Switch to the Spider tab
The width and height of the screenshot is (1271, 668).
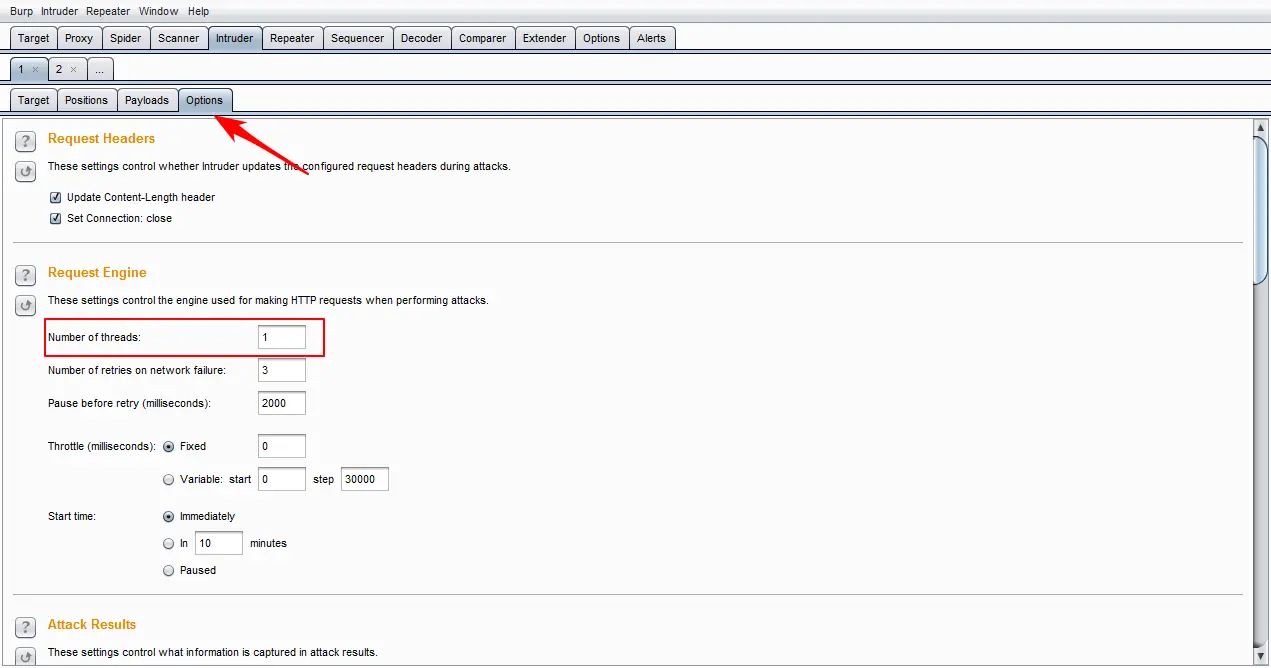tap(126, 38)
